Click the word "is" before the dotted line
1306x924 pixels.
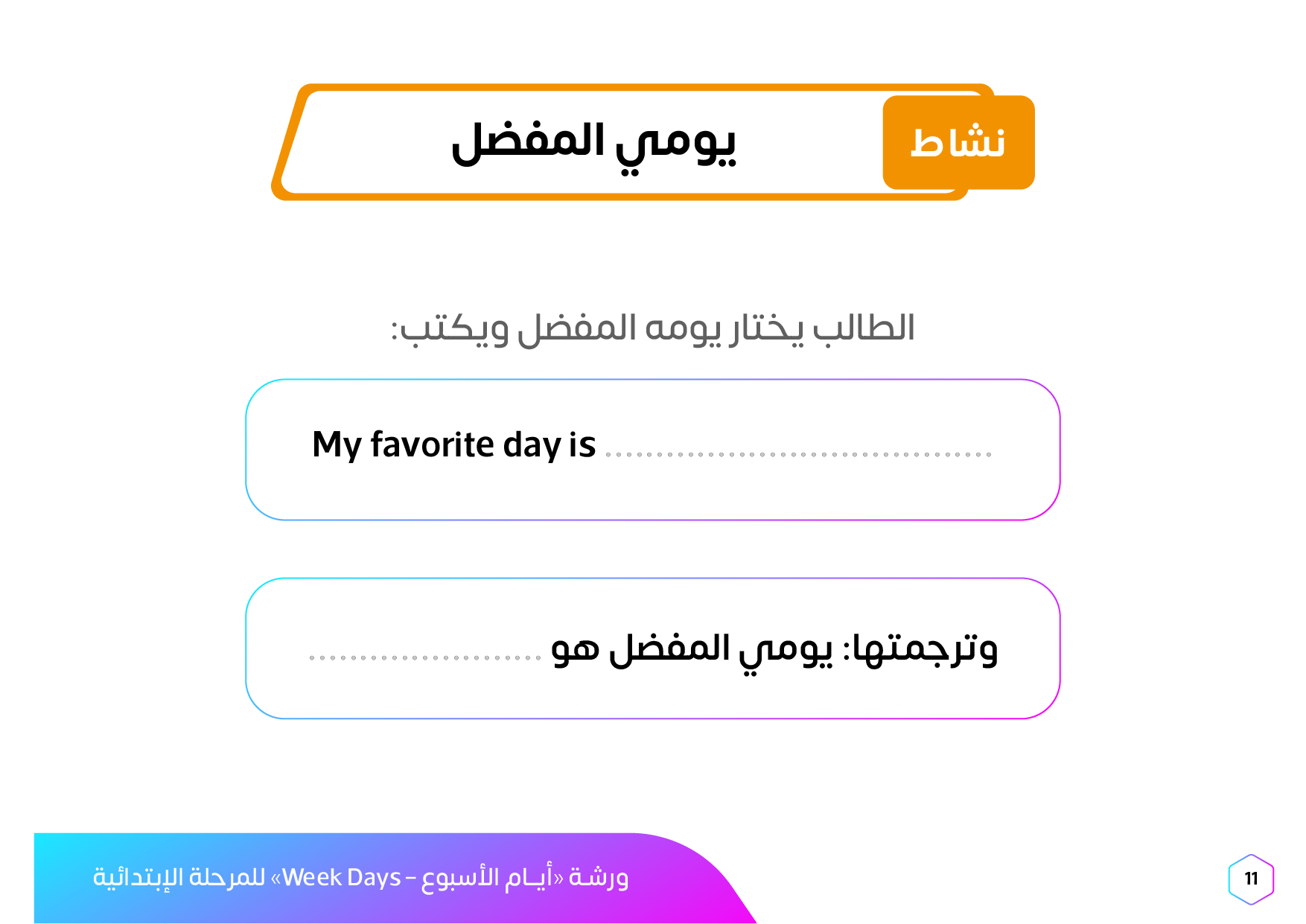582,445
